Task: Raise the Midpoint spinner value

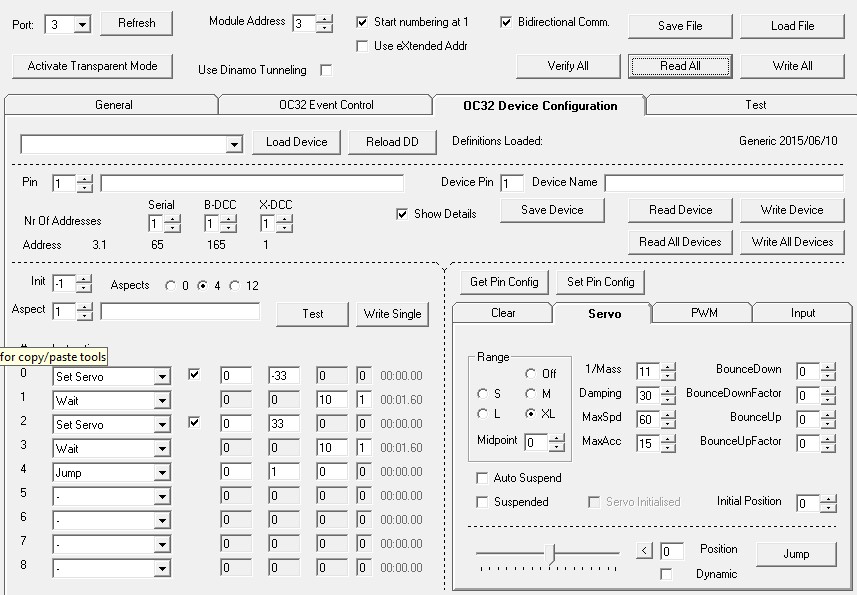Action: coord(556,438)
